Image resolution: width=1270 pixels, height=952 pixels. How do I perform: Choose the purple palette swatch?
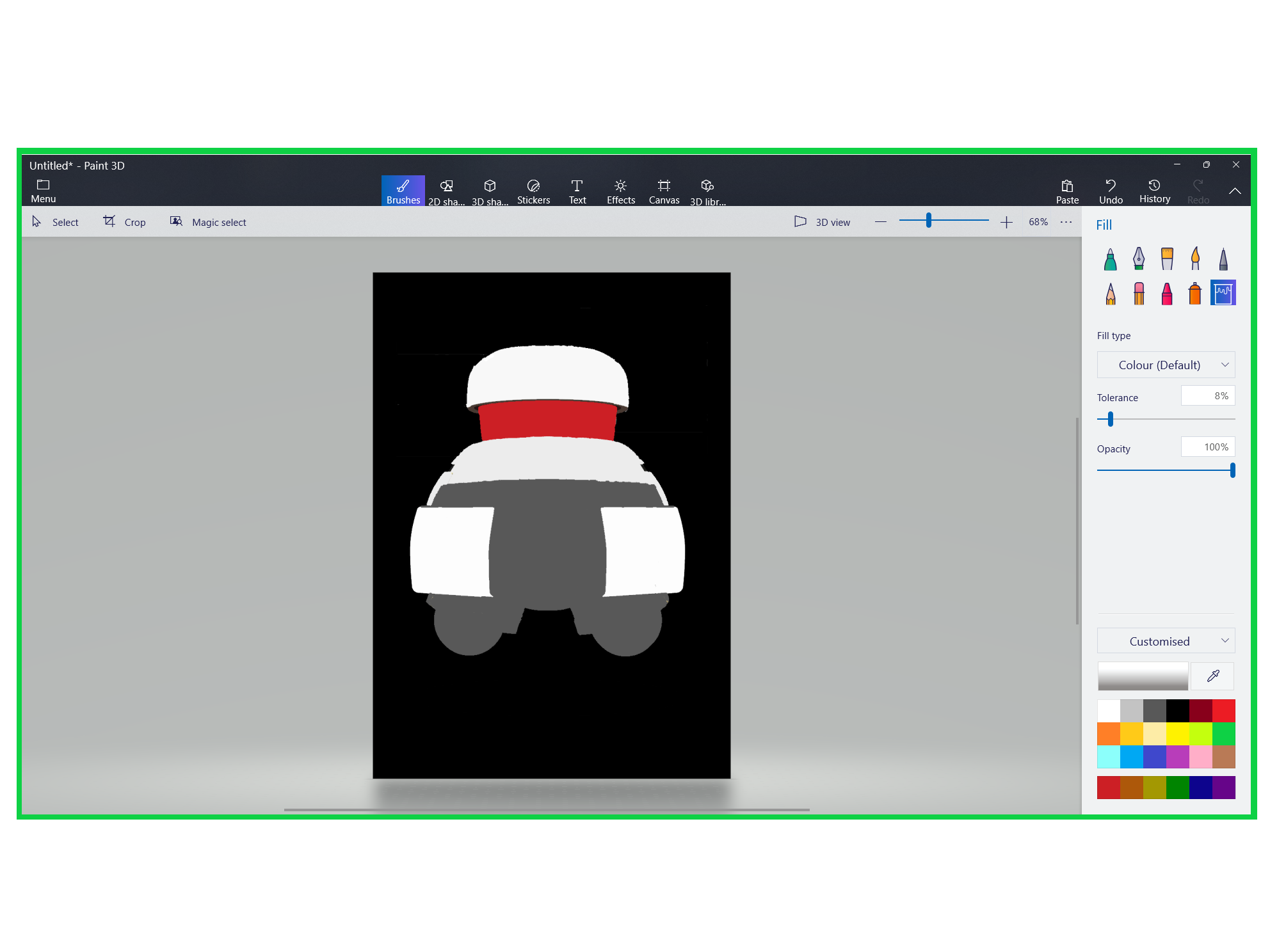1178,757
